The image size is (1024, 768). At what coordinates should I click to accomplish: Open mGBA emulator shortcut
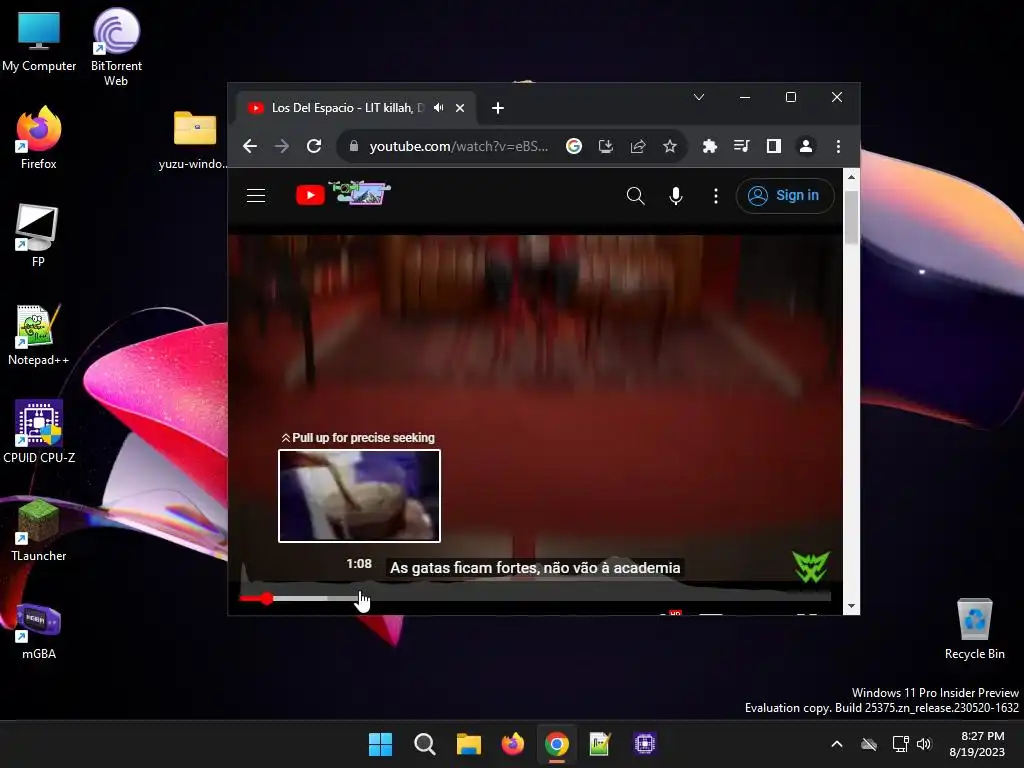[x=39, y=631]
